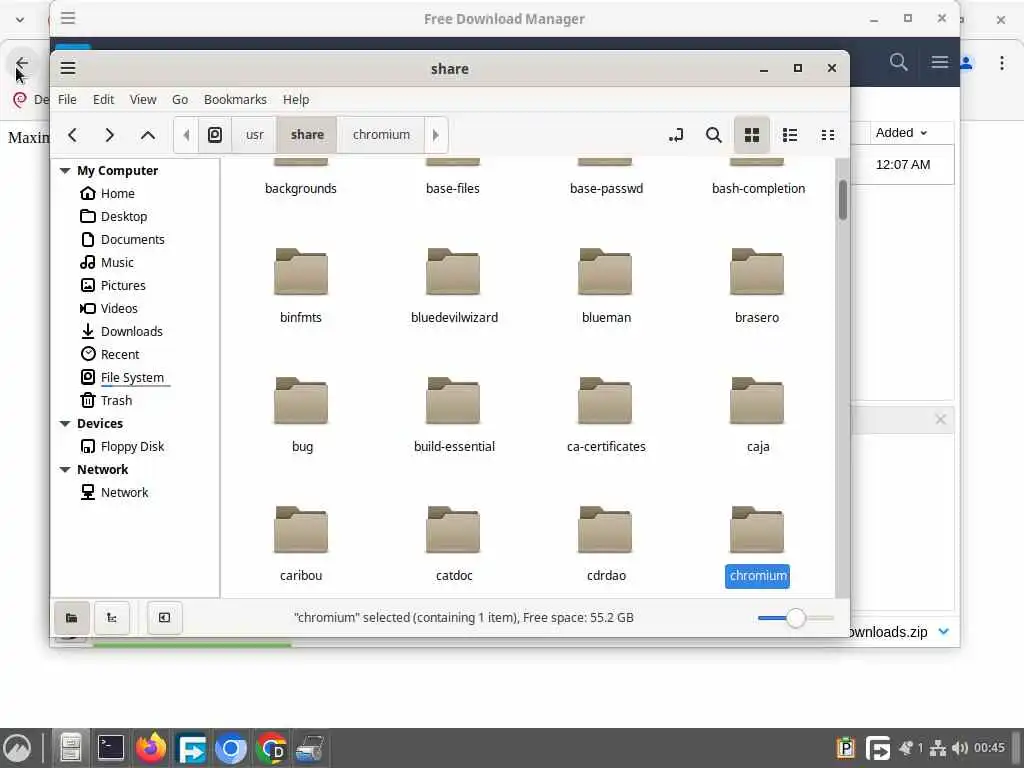The height and width of the screenshot is (768, 1024).
Task: Show places in the sidebar
Action: tap(71, 618)
